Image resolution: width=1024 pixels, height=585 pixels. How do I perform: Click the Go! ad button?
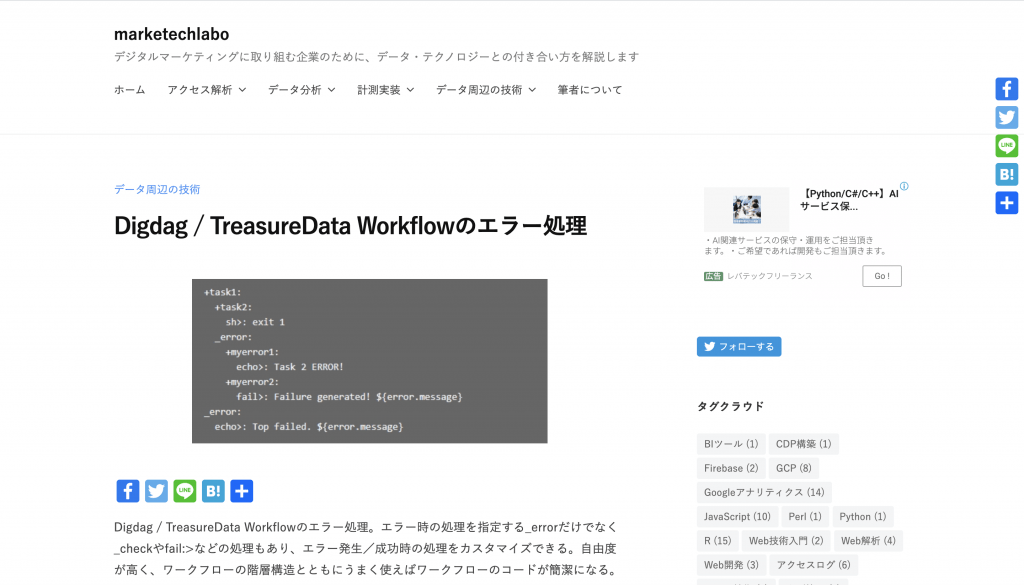[x=882, y=276]
